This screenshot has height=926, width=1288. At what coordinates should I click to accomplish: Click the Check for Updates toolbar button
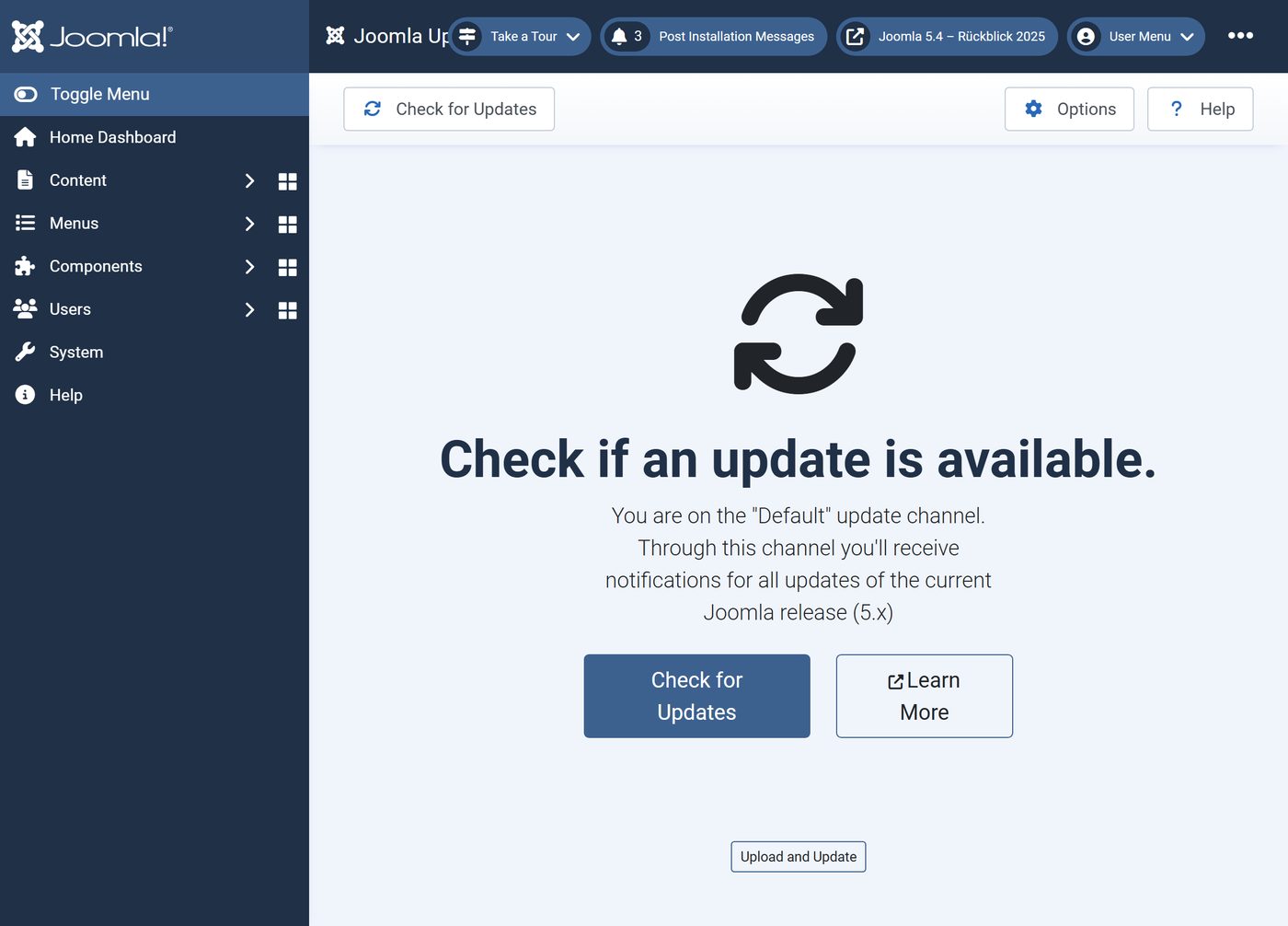coord(449,109)
